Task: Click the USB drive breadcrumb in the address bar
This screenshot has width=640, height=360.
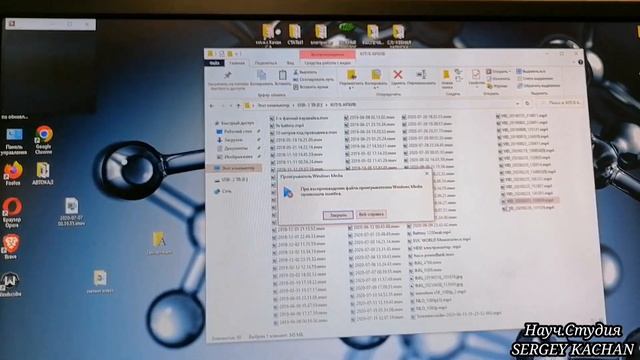Action: (310, 105)
